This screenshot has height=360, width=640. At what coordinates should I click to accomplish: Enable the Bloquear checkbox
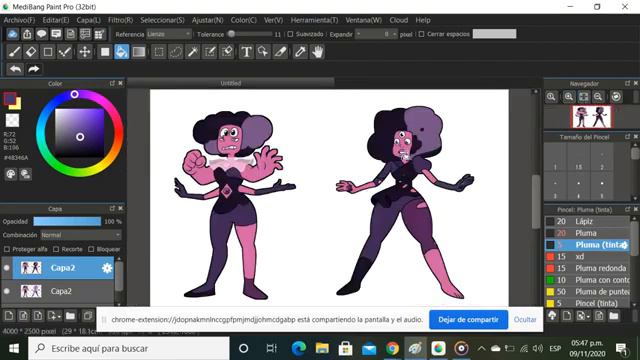[91, 249]
